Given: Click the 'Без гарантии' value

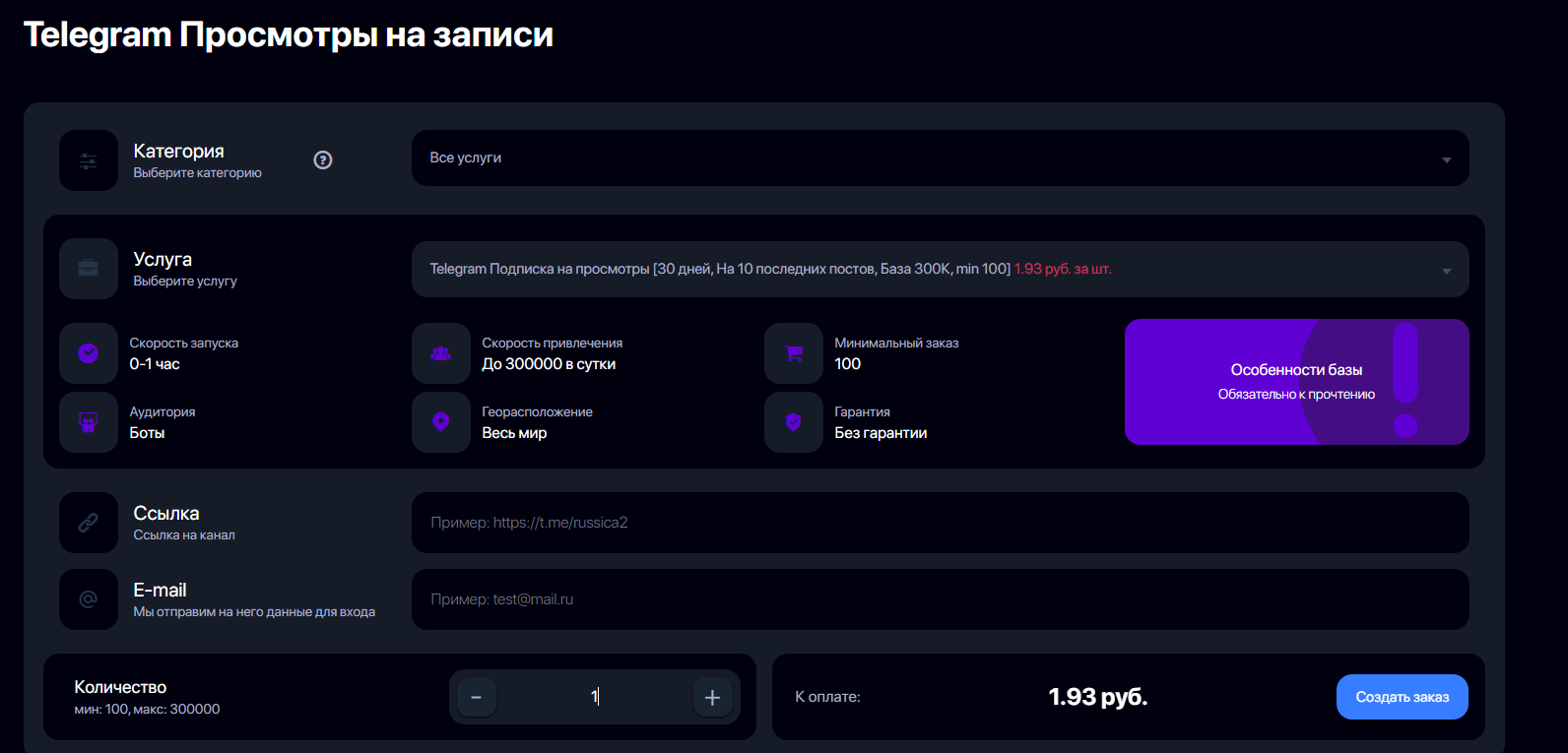Looking at the screenshot, I should click(881, 433).
